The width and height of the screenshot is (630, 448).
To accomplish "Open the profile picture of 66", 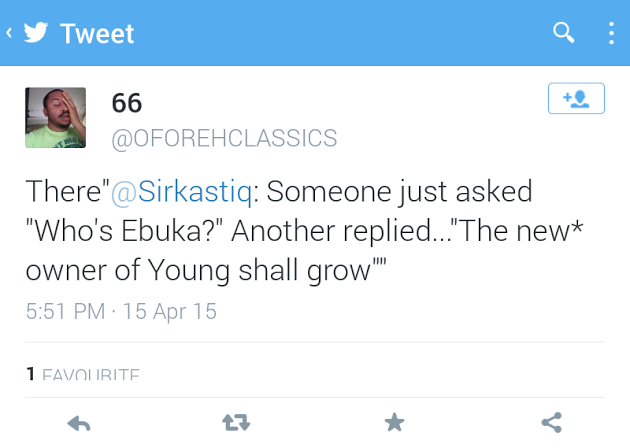I will 55,117.
